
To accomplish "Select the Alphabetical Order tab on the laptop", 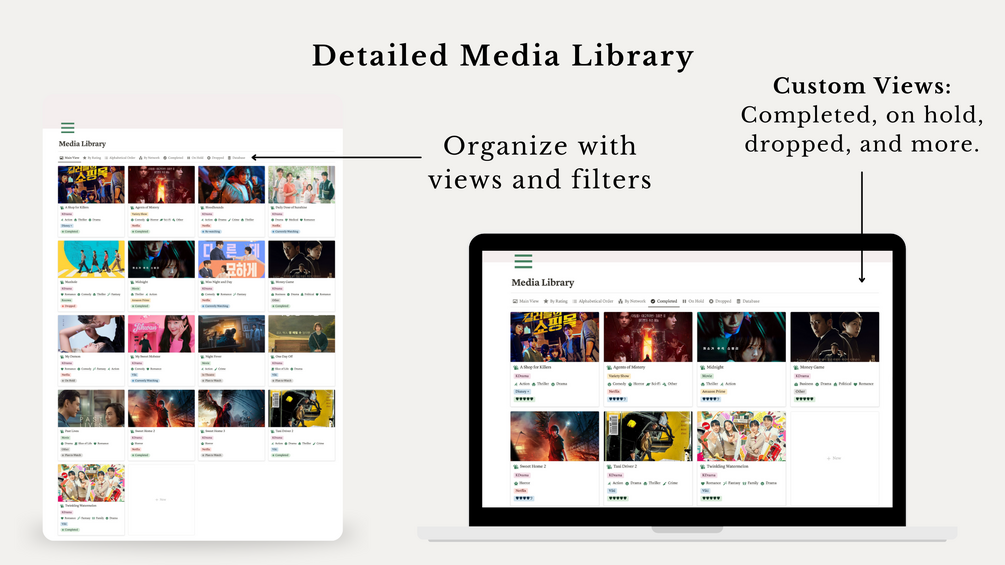I will coord(593,301).
